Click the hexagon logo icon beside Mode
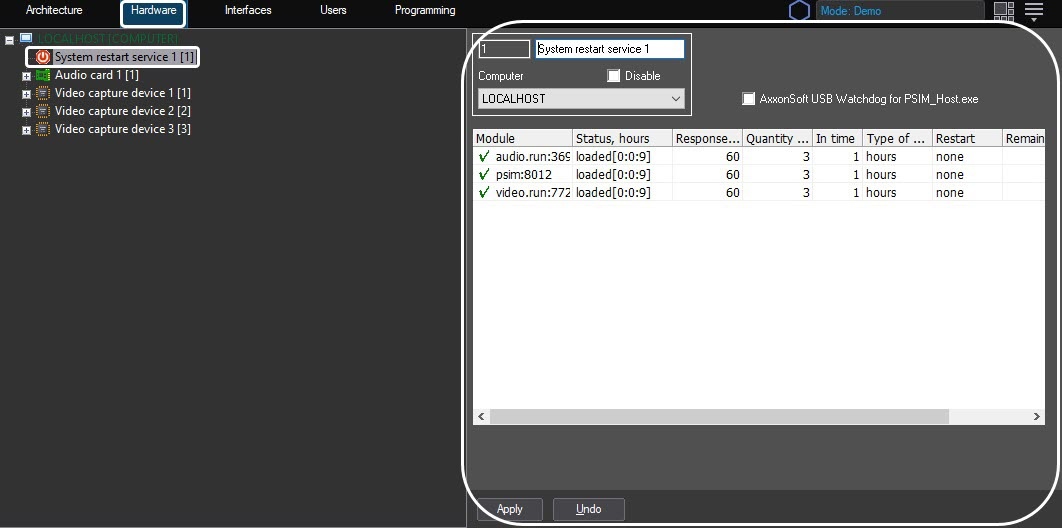 pos(799,11)
